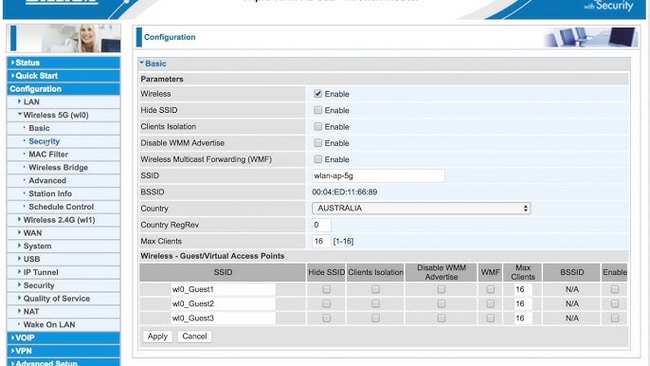Edit Max Clients for wl0_Guest1
650x366 pixels.
point(523,289)
